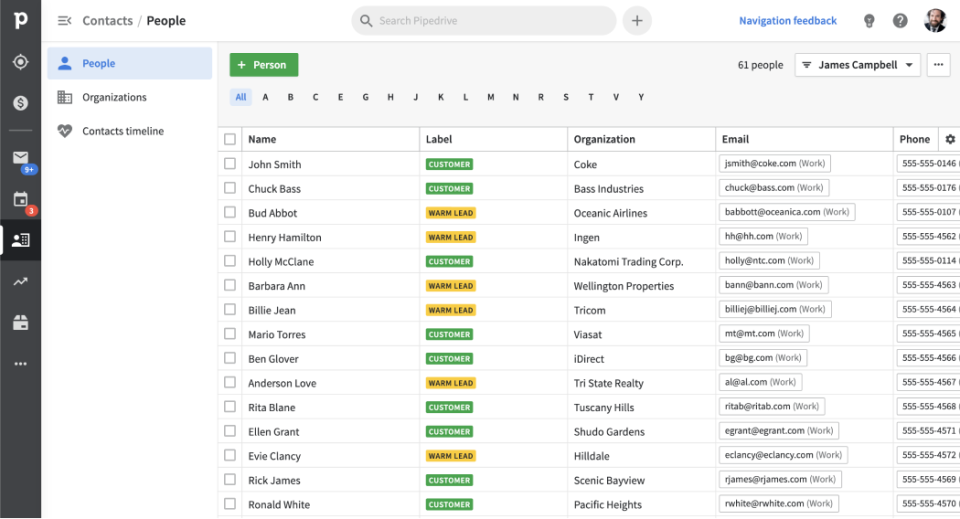Open table column settings gear
The height and width of the screenshot is (519, 960).
coord(950,139)
